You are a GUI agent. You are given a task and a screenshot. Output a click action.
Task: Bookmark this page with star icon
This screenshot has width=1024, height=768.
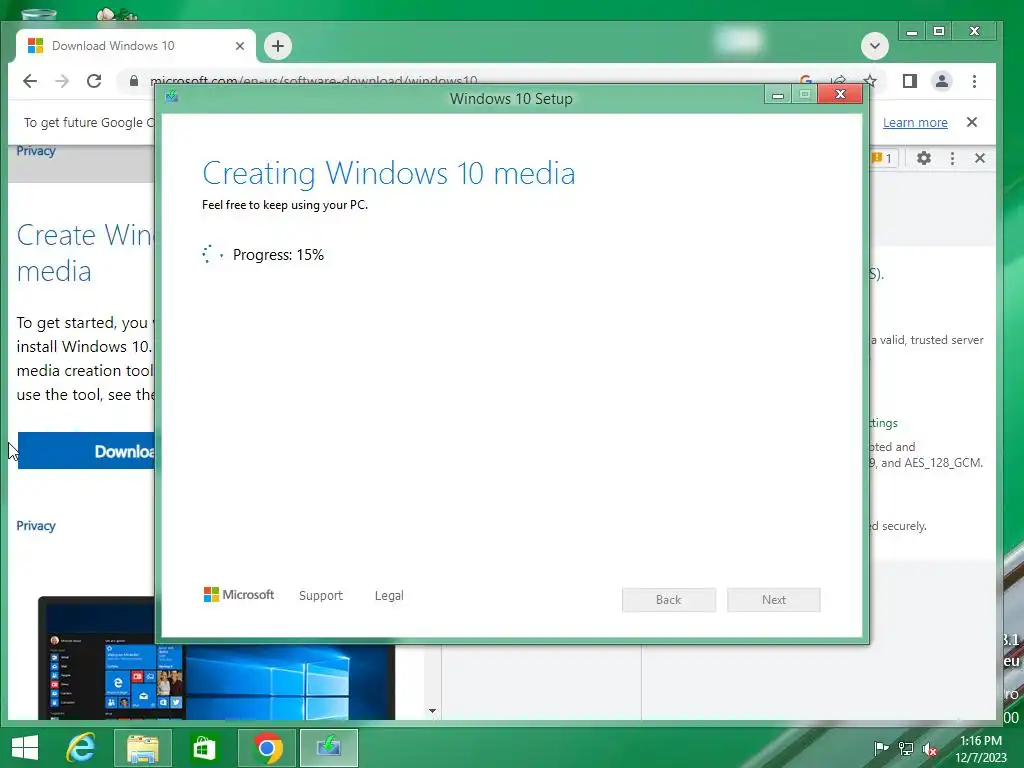point(870,79)
